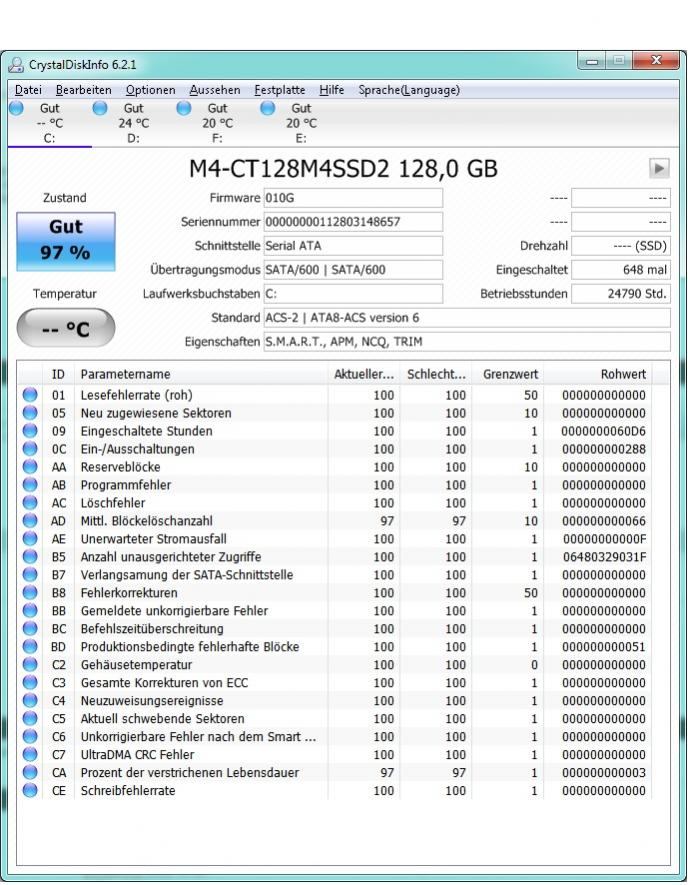Click the Schnittstelle field Serial ATA
Image resolution: width=688 pixels, height=885 pixels.
353,246
